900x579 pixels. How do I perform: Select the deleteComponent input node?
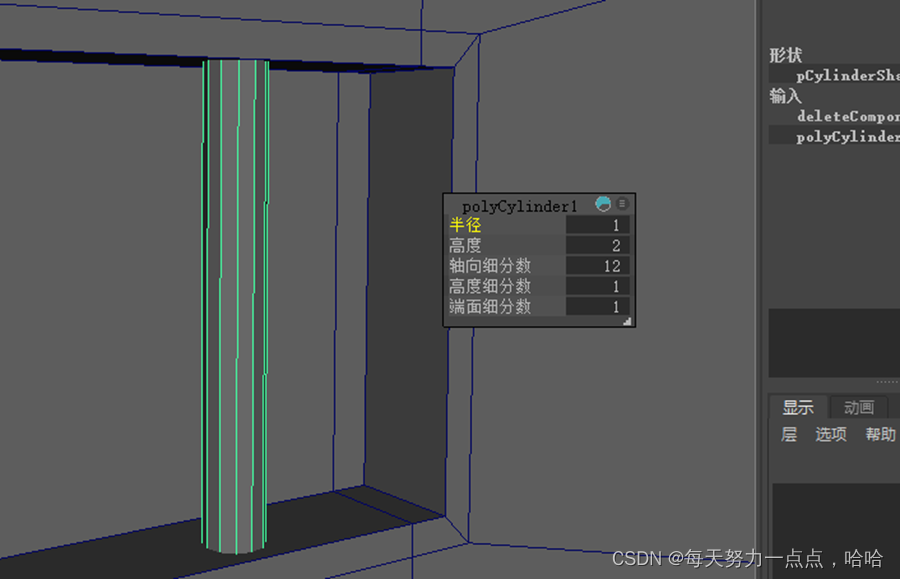[x=848, y=116]
